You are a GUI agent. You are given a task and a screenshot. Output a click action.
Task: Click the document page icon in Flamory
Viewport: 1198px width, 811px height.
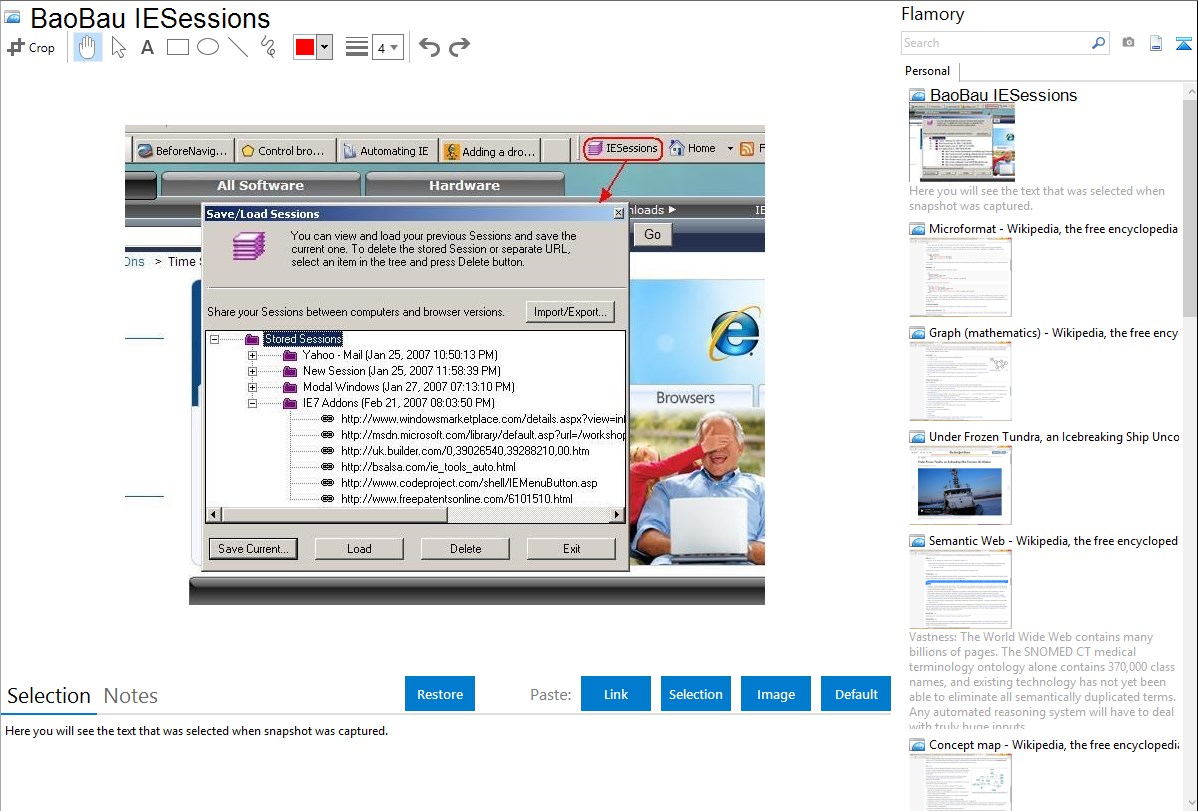[1156, 43]
